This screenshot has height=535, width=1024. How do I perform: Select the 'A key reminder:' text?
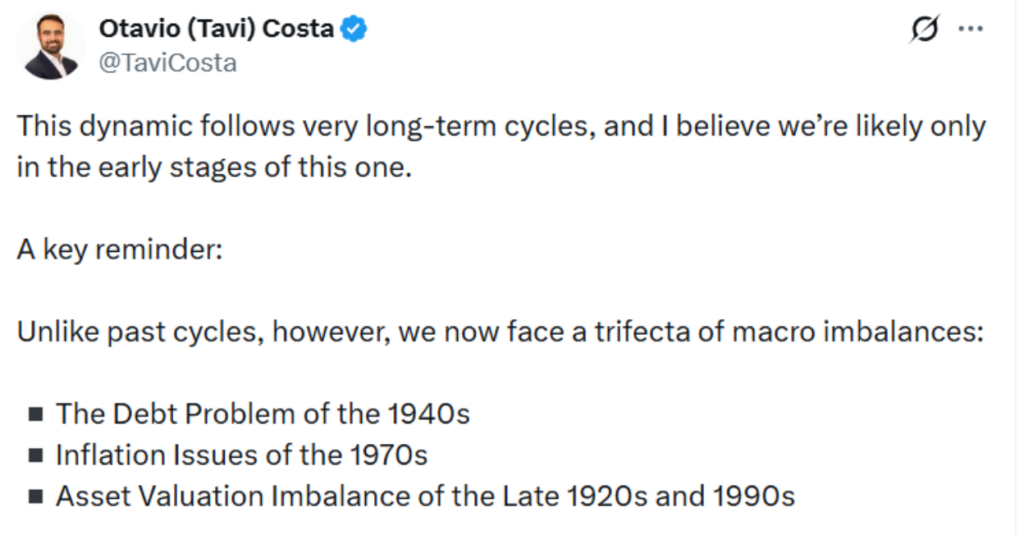(119, 248)
